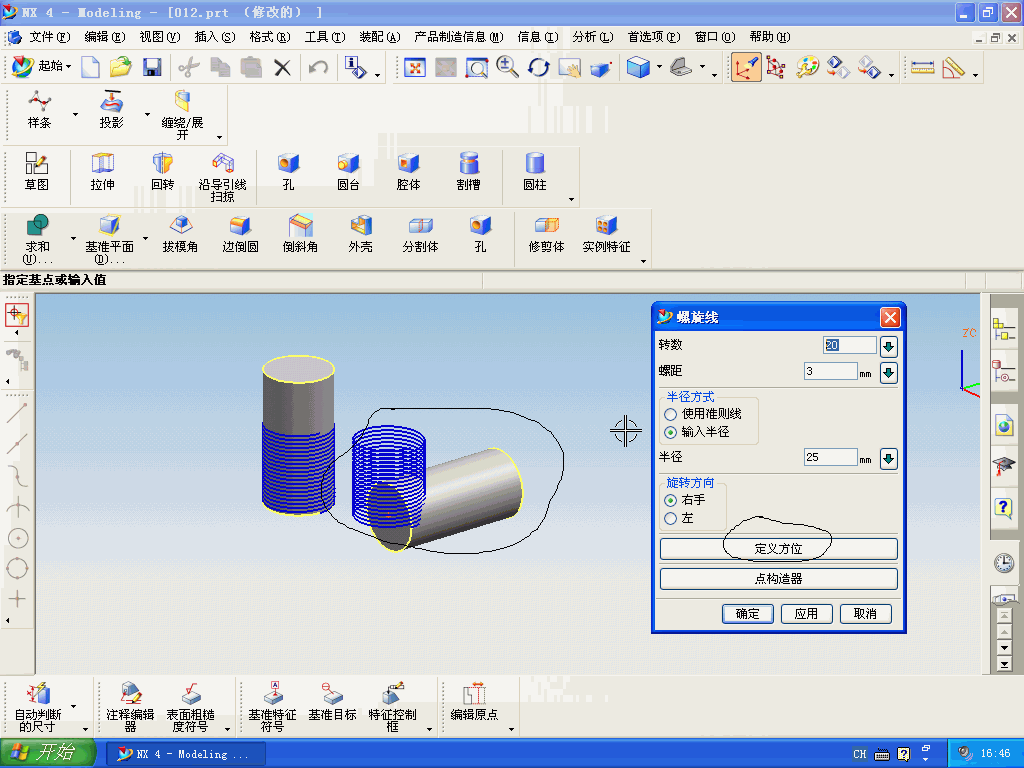
Task: Expand the 求和 dropdown arrow
Action: [x=73, y=238]
